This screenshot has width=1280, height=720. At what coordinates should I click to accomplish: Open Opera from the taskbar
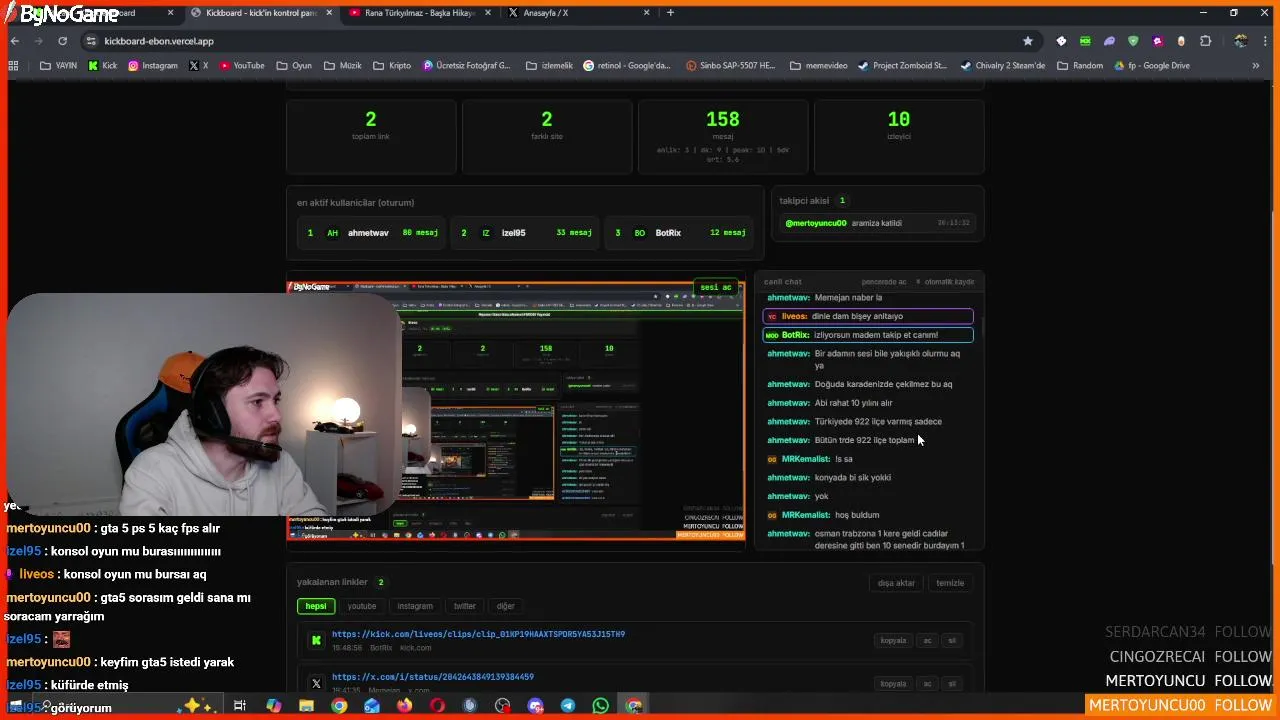[437, 706]
